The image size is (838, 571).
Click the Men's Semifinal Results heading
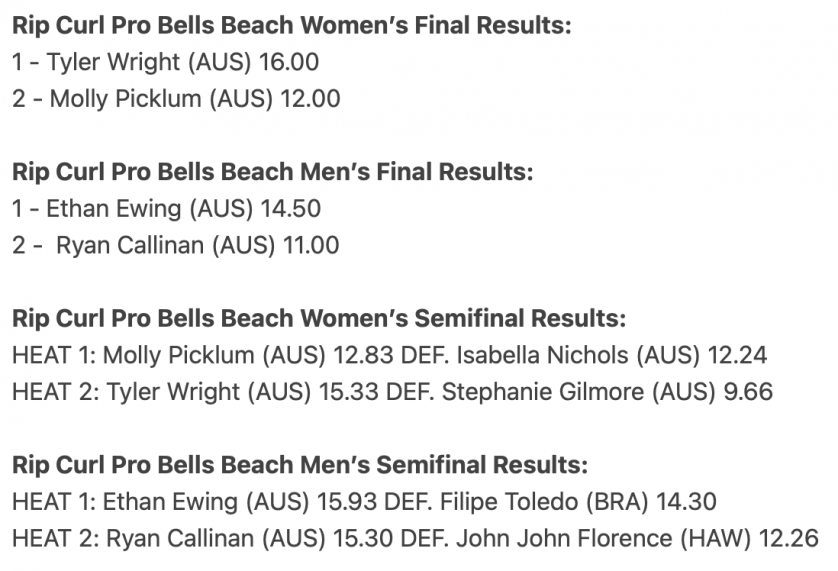(300, 465)
